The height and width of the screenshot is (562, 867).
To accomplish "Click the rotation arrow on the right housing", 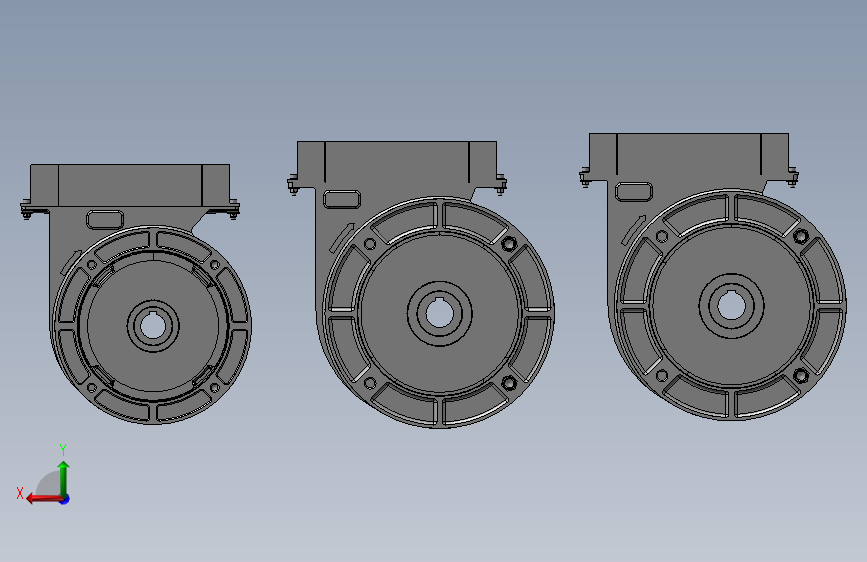I will pos(634,230).
